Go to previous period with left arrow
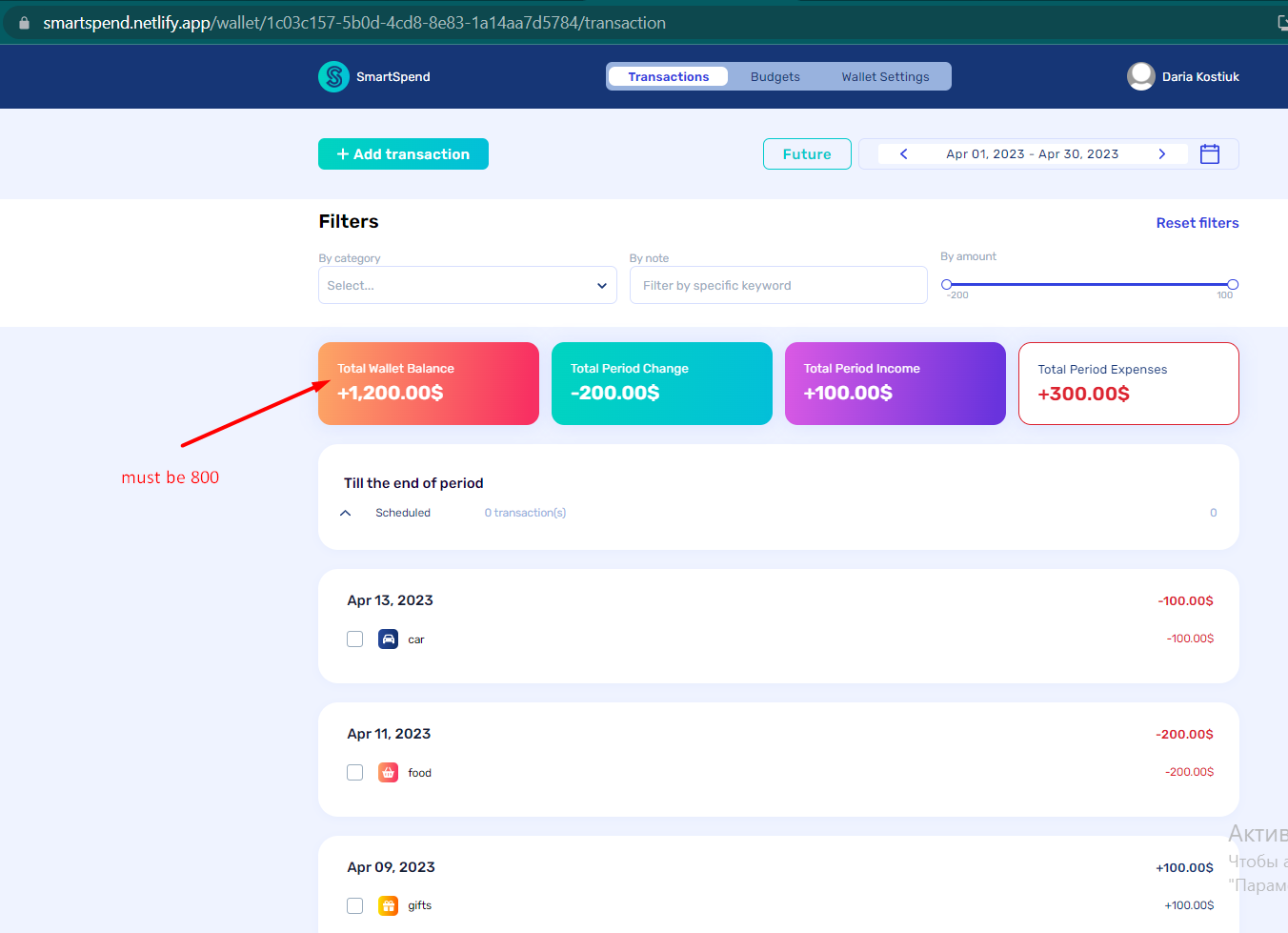 (x=903, y=153)
